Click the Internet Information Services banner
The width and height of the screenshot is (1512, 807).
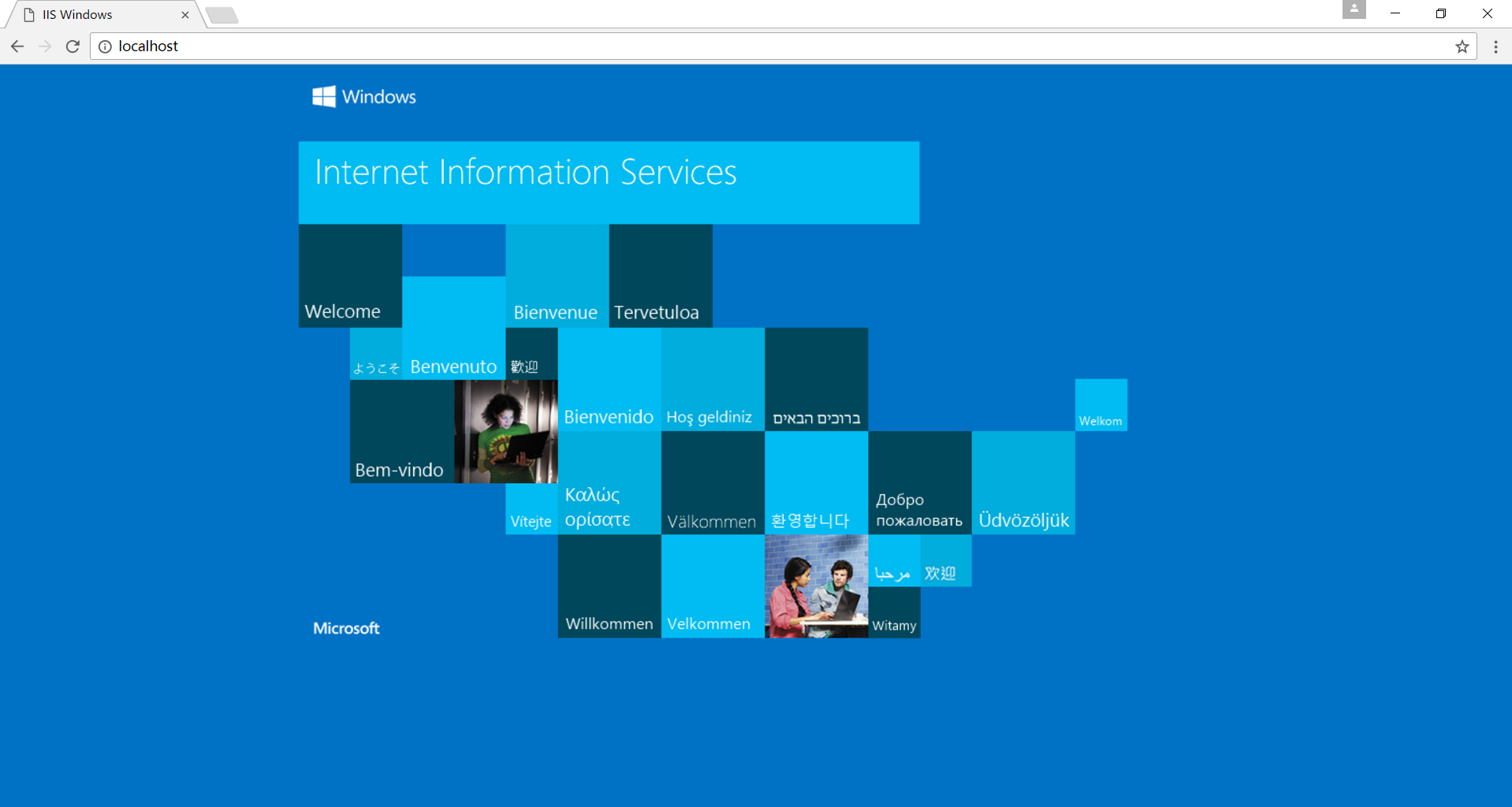609,183
